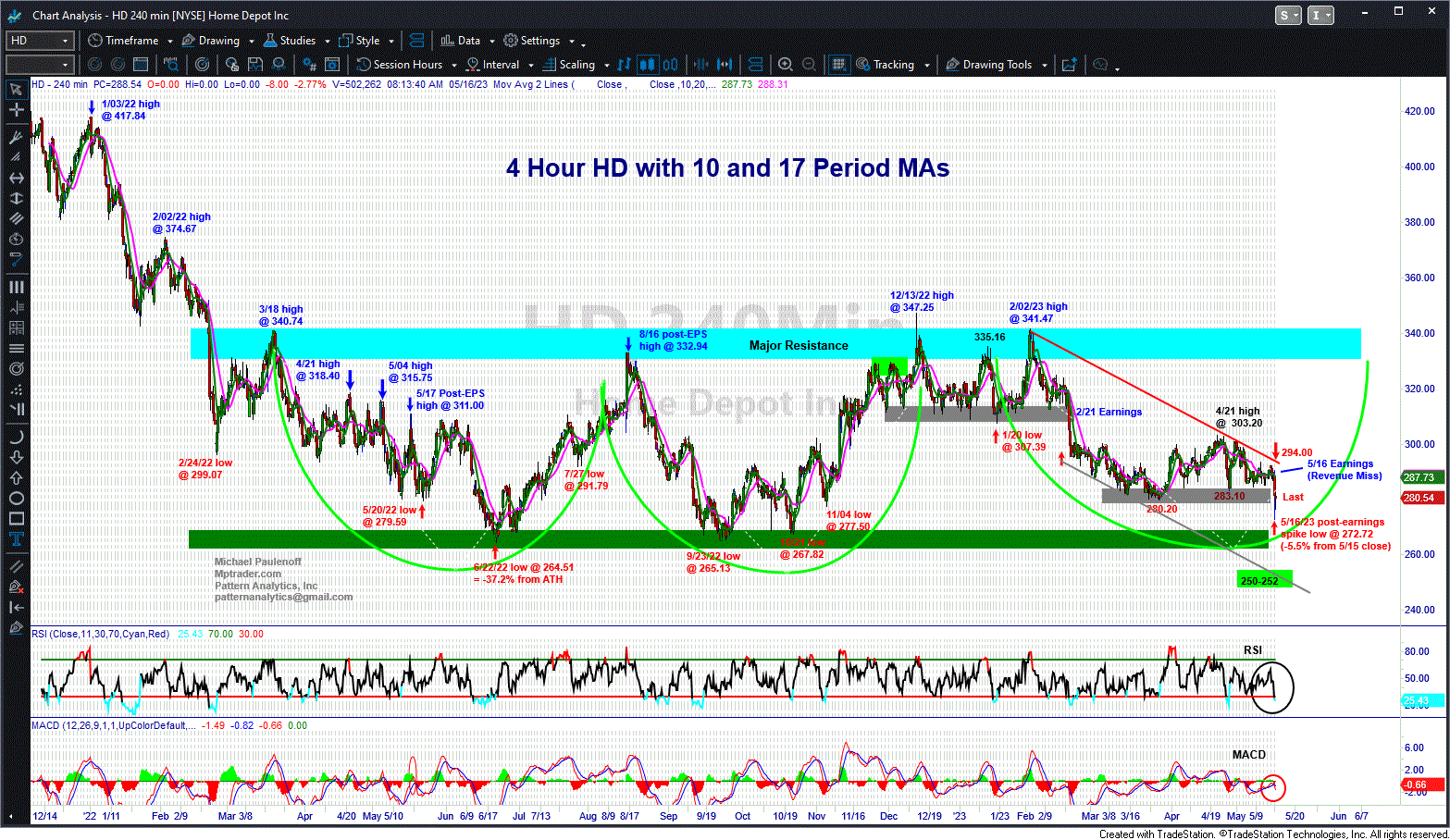
Task: Toggle hollow candlestick chart style
Action: (670, 65)
